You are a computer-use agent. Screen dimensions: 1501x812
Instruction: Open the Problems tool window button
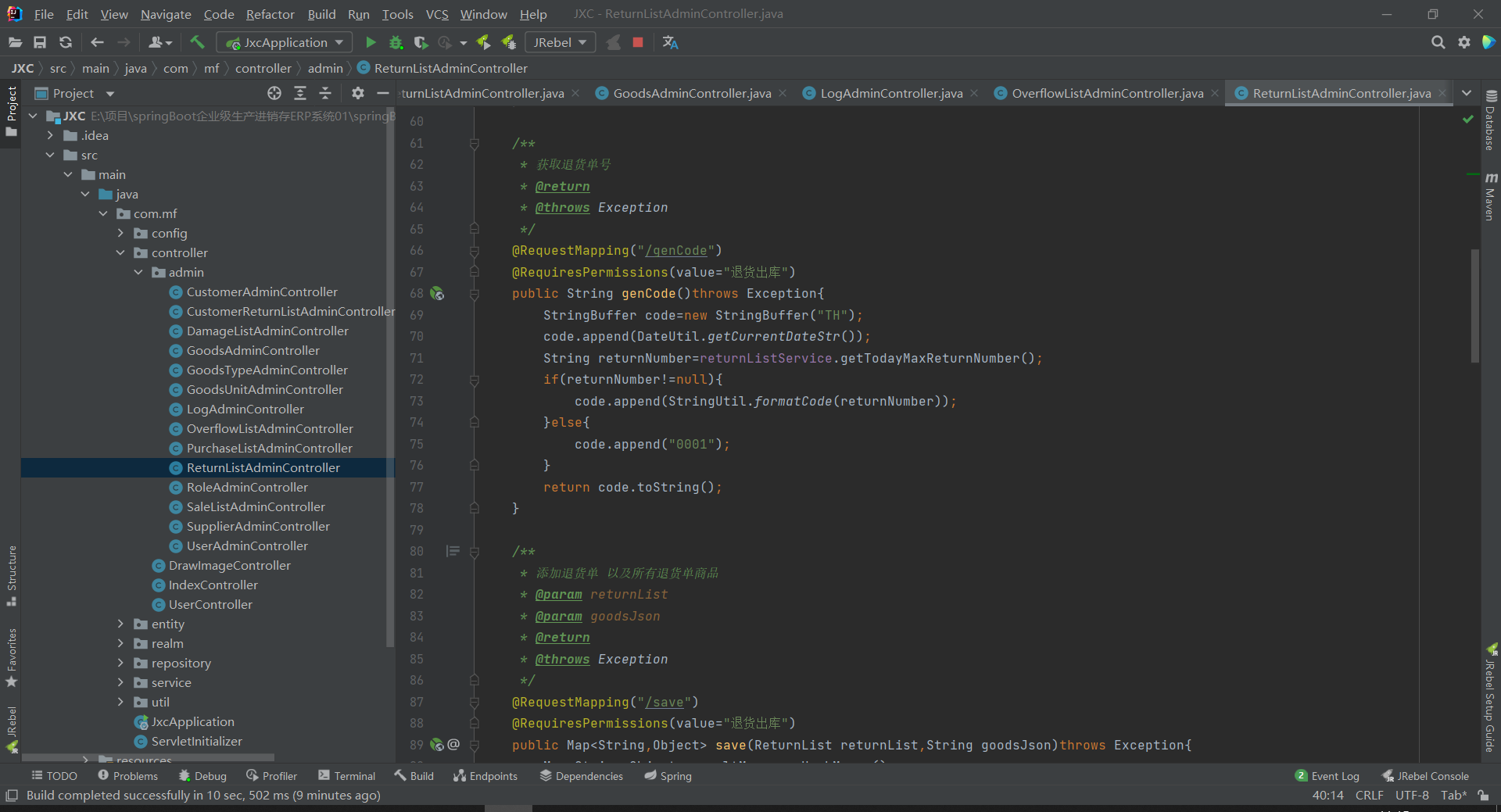coord(127,776)
